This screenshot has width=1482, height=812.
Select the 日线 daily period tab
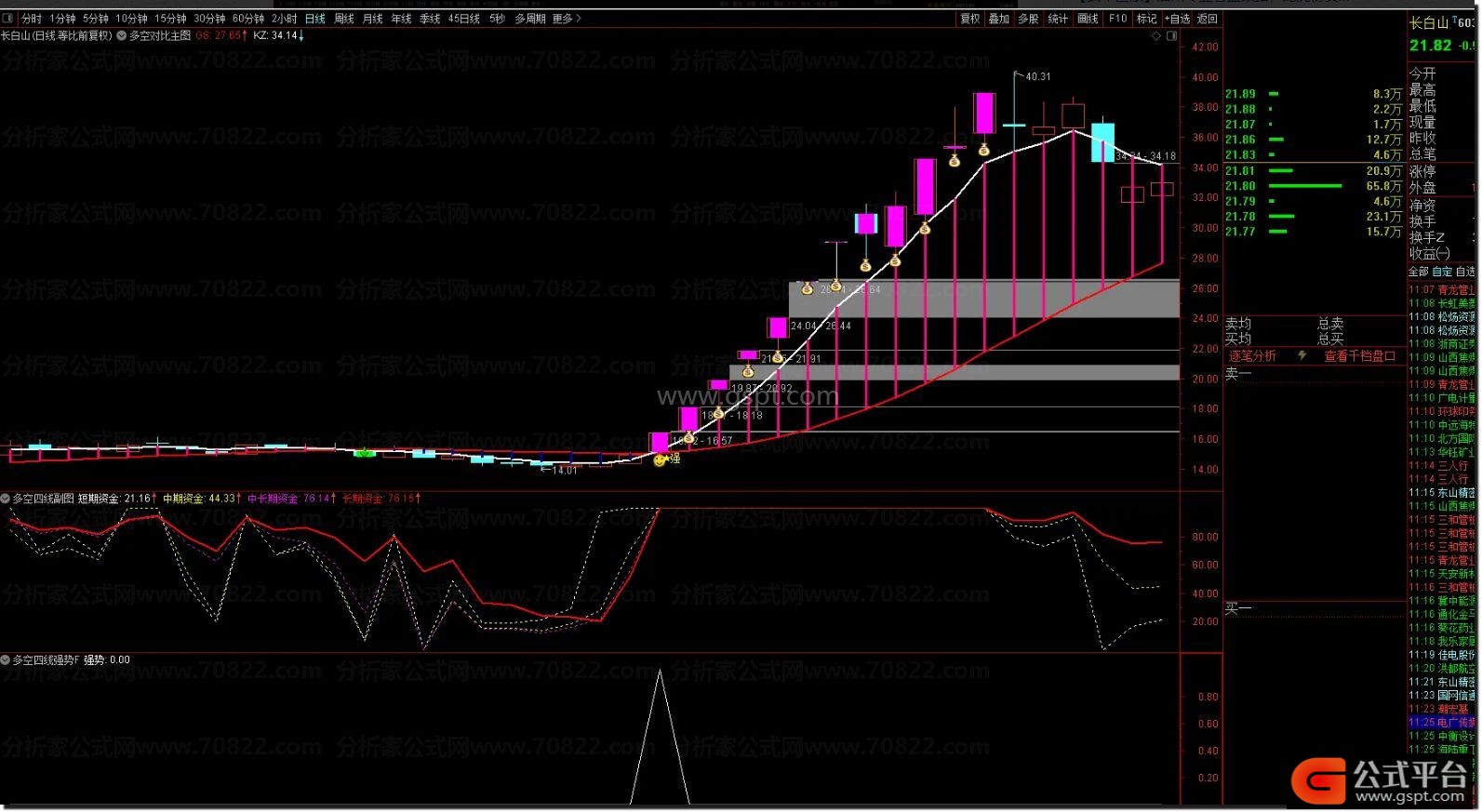pos(315,19)
